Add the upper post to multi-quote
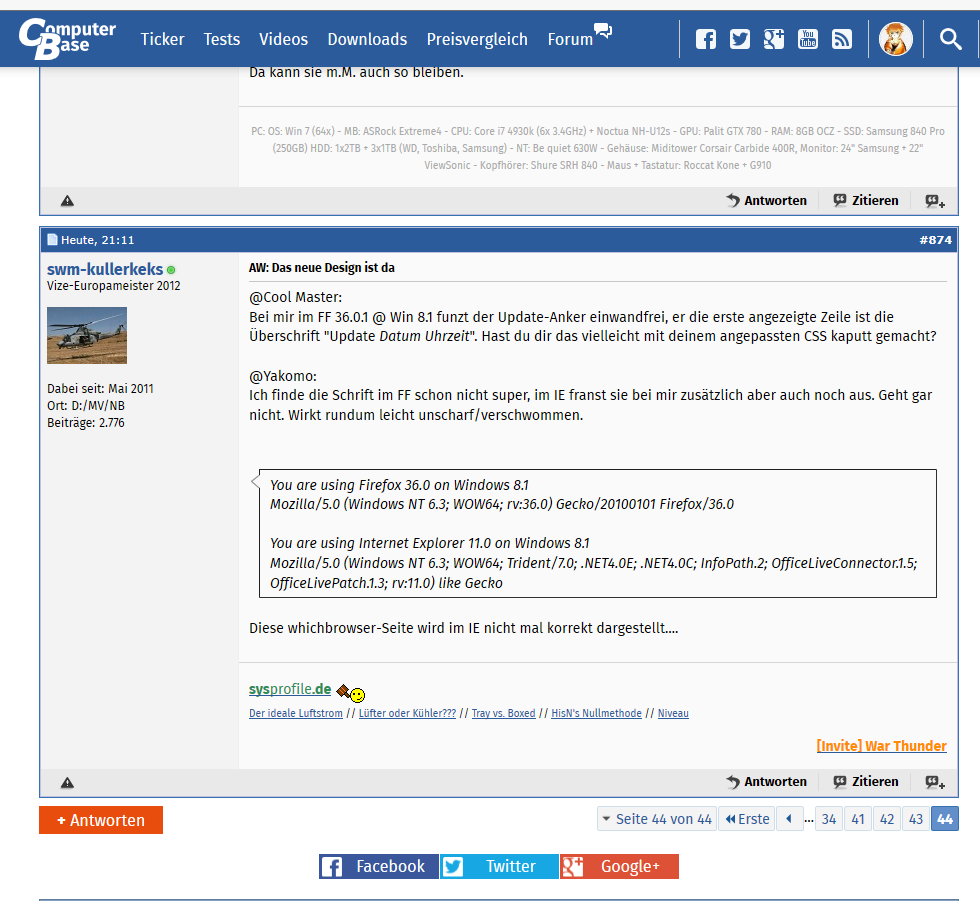This screenshot has height=901, width=980. click(935, 201)
